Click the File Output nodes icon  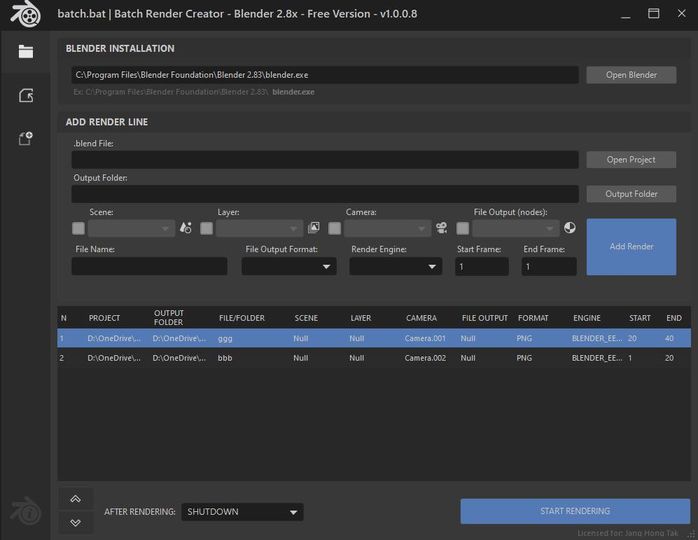569,228
